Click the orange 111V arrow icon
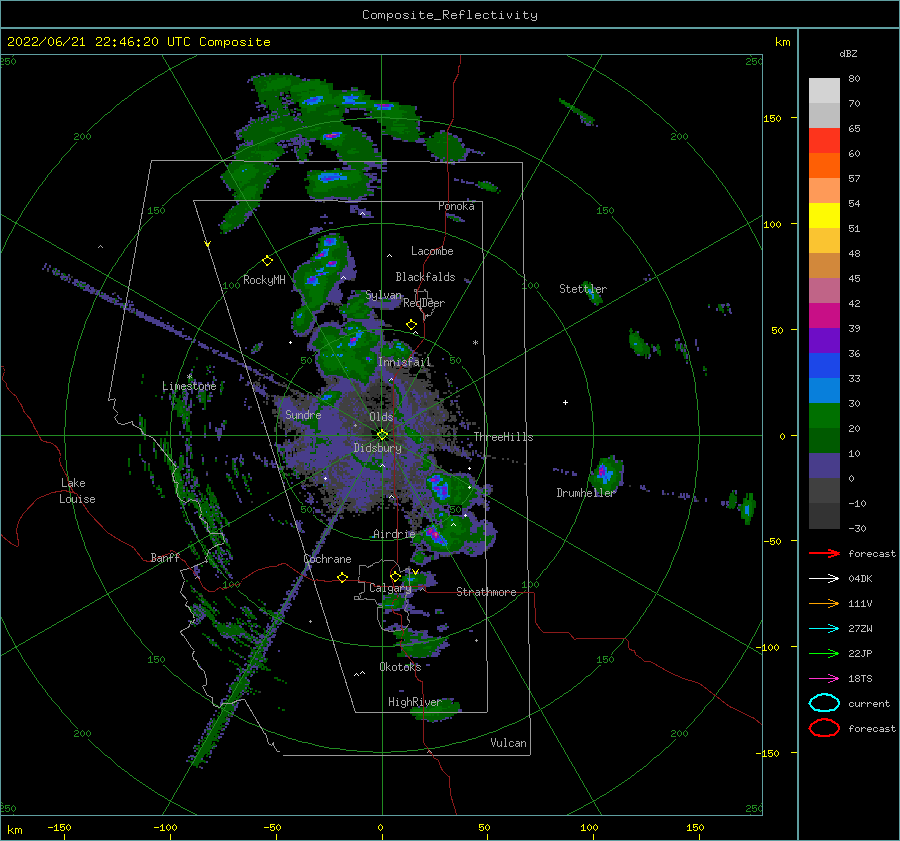 pos(824,603)
